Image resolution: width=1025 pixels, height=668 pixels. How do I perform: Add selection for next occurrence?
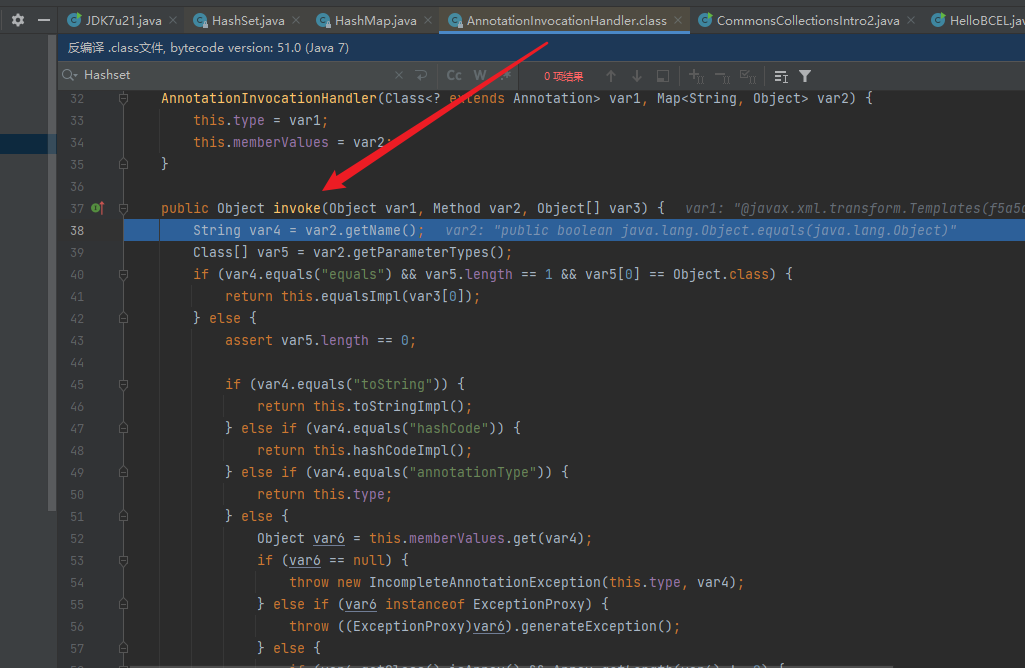696,76
